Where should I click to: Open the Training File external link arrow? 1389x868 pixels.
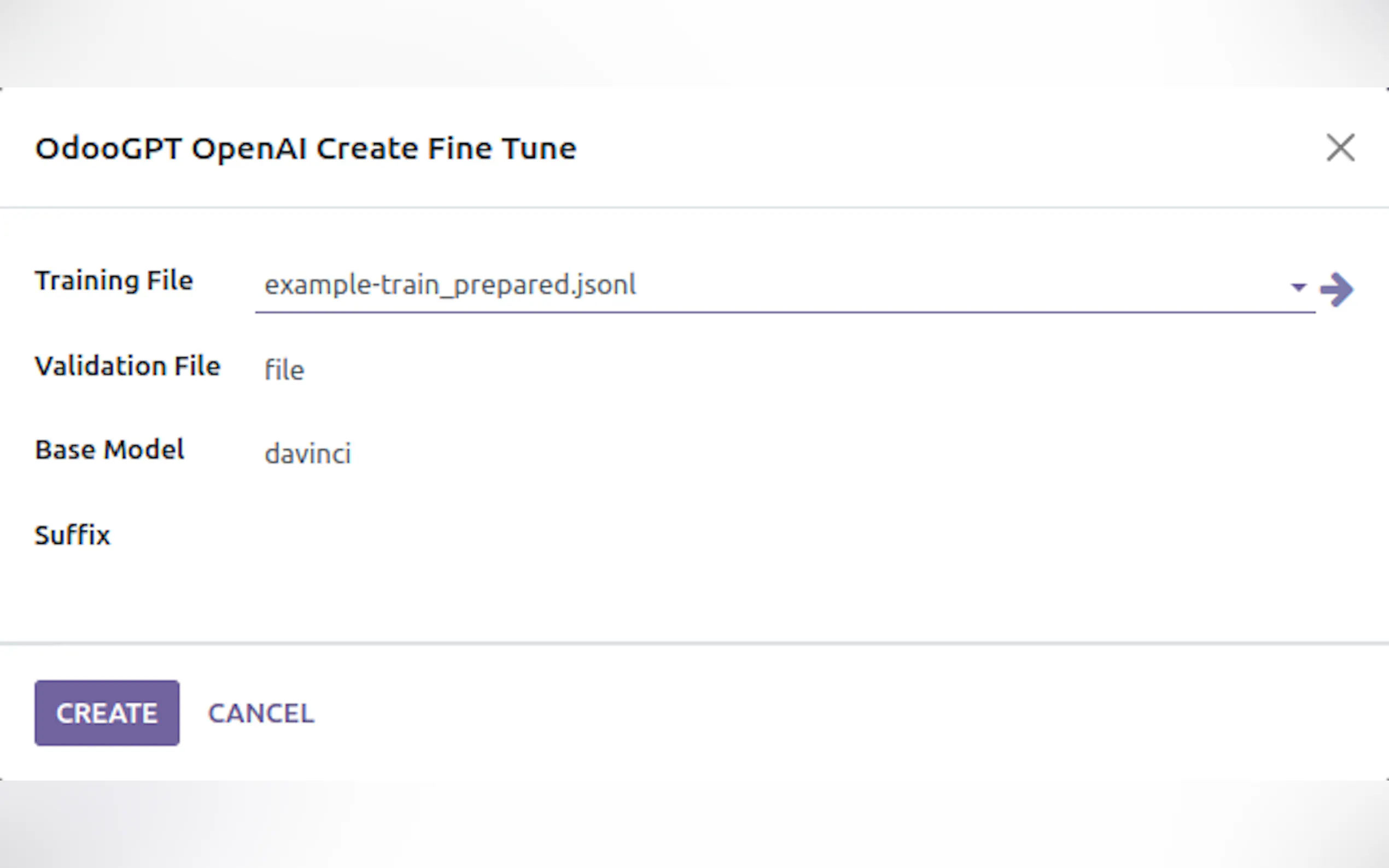(1337, 289)
